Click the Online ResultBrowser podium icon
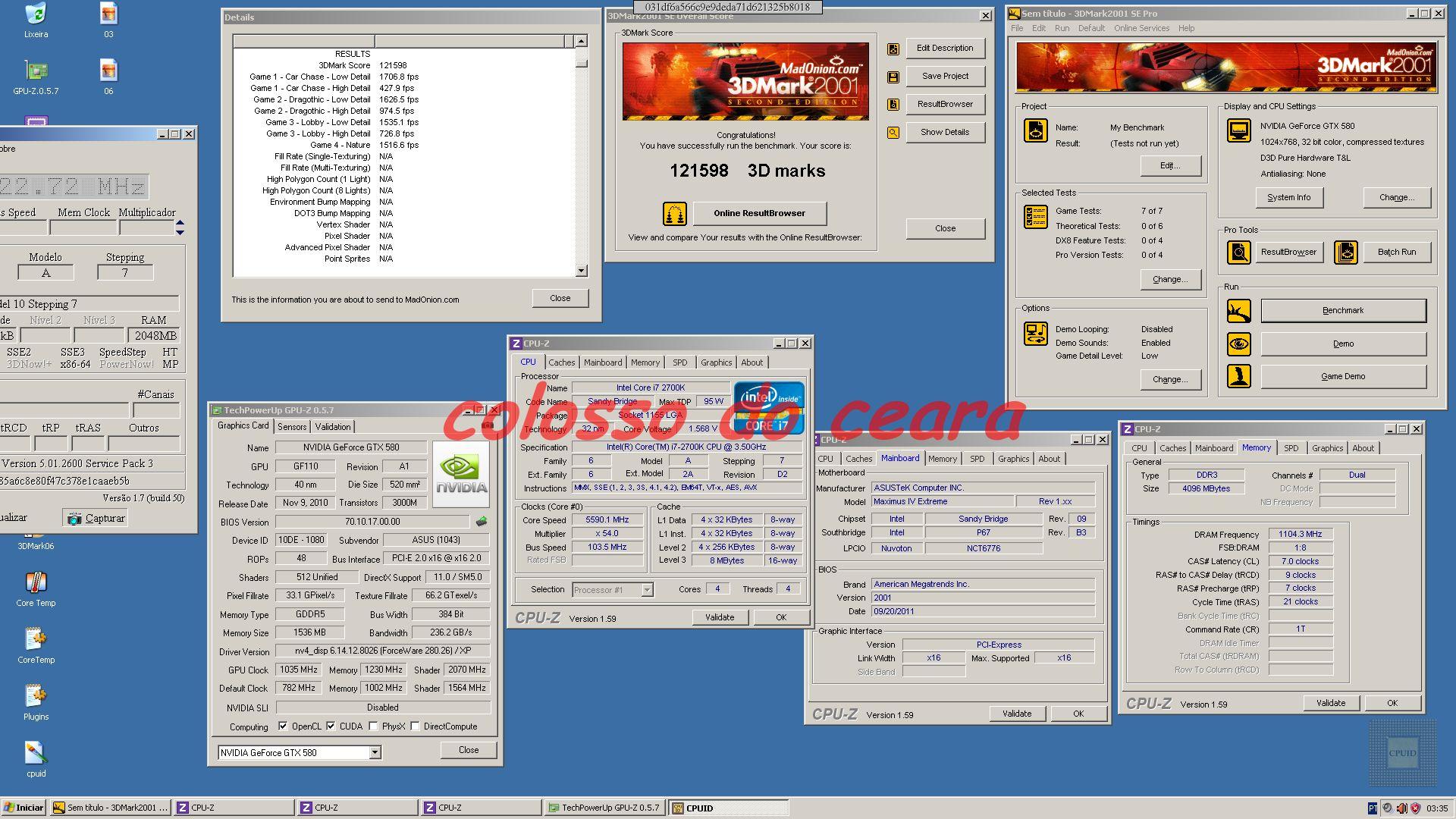This screenshot has width=1456, height=819. tap(674, 214)
